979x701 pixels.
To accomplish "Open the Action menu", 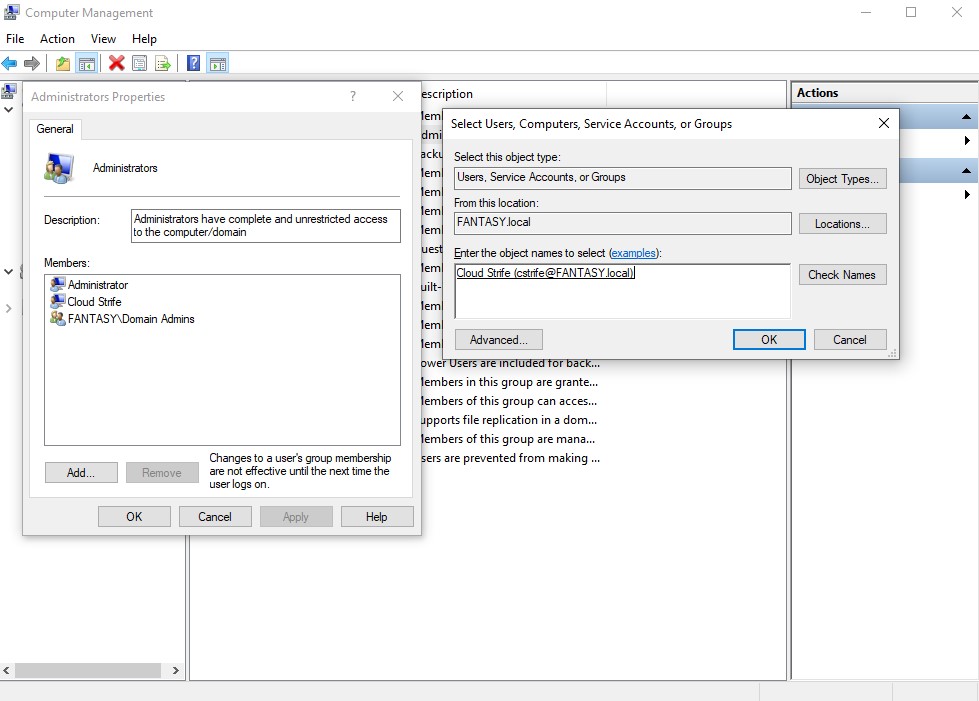I will click(x=57, y=39).
